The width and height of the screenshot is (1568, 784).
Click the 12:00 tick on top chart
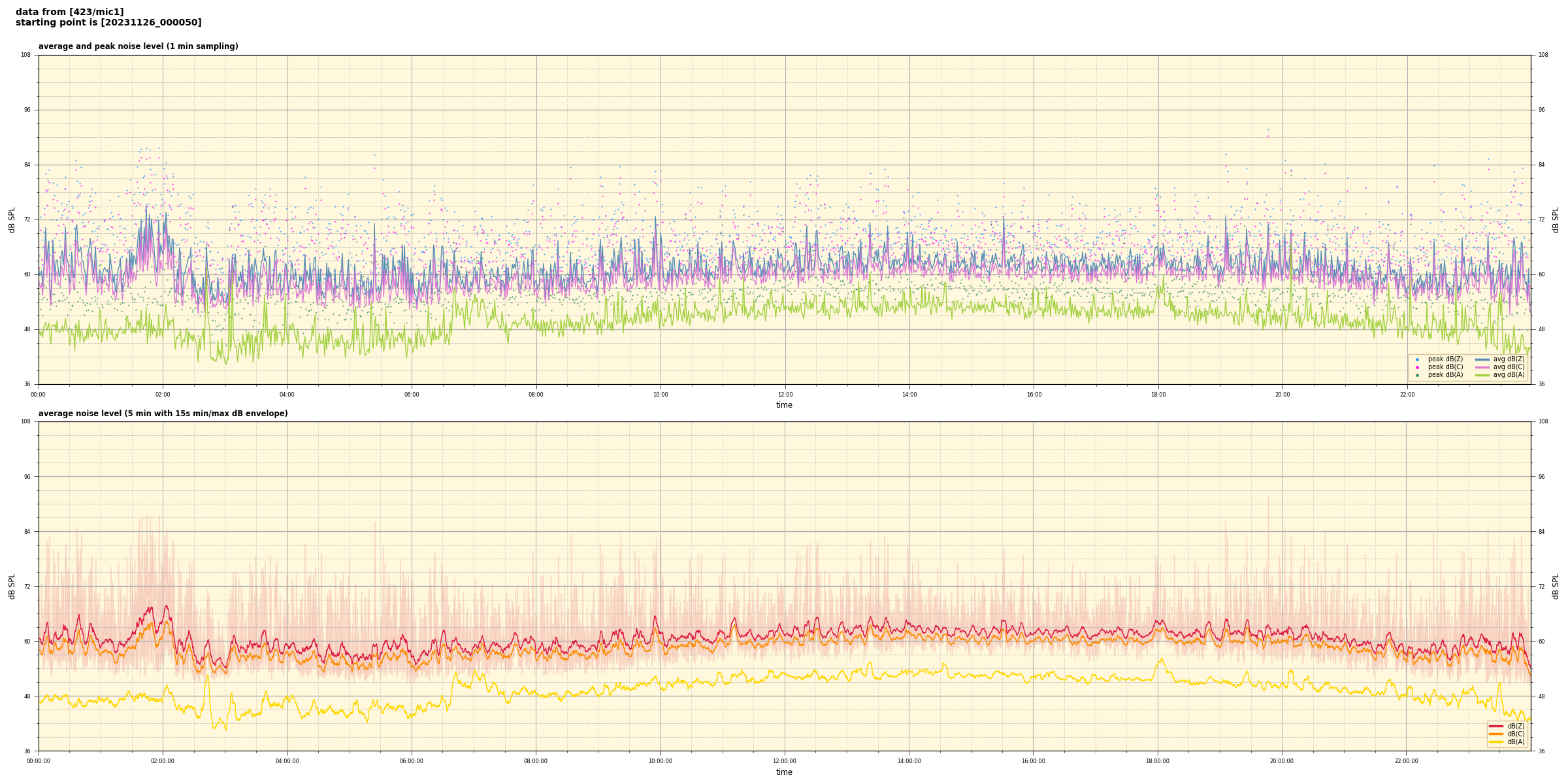tap(785, 395)
